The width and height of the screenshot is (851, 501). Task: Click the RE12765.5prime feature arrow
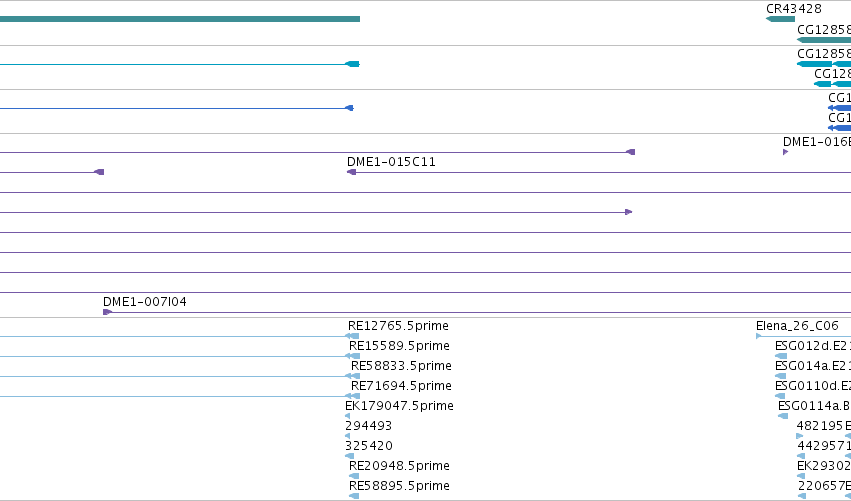point(352,336)
